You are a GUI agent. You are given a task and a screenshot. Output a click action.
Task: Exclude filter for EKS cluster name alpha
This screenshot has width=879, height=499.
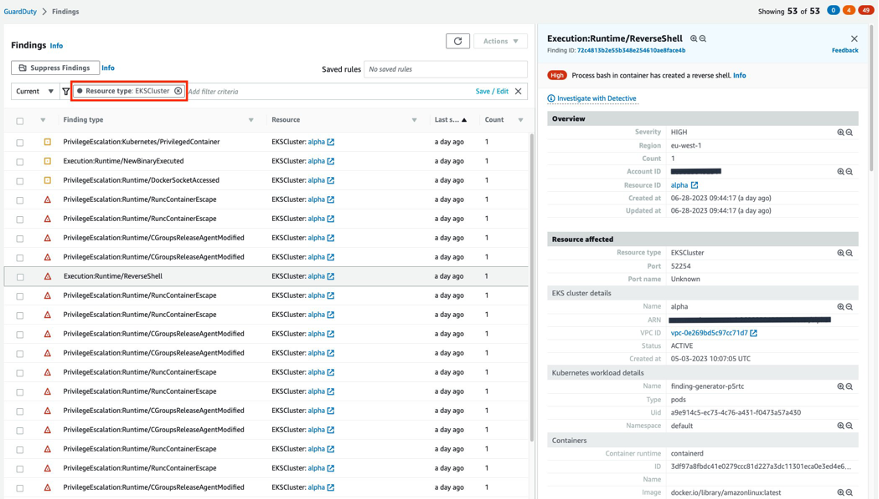click(x=849, y=307)
